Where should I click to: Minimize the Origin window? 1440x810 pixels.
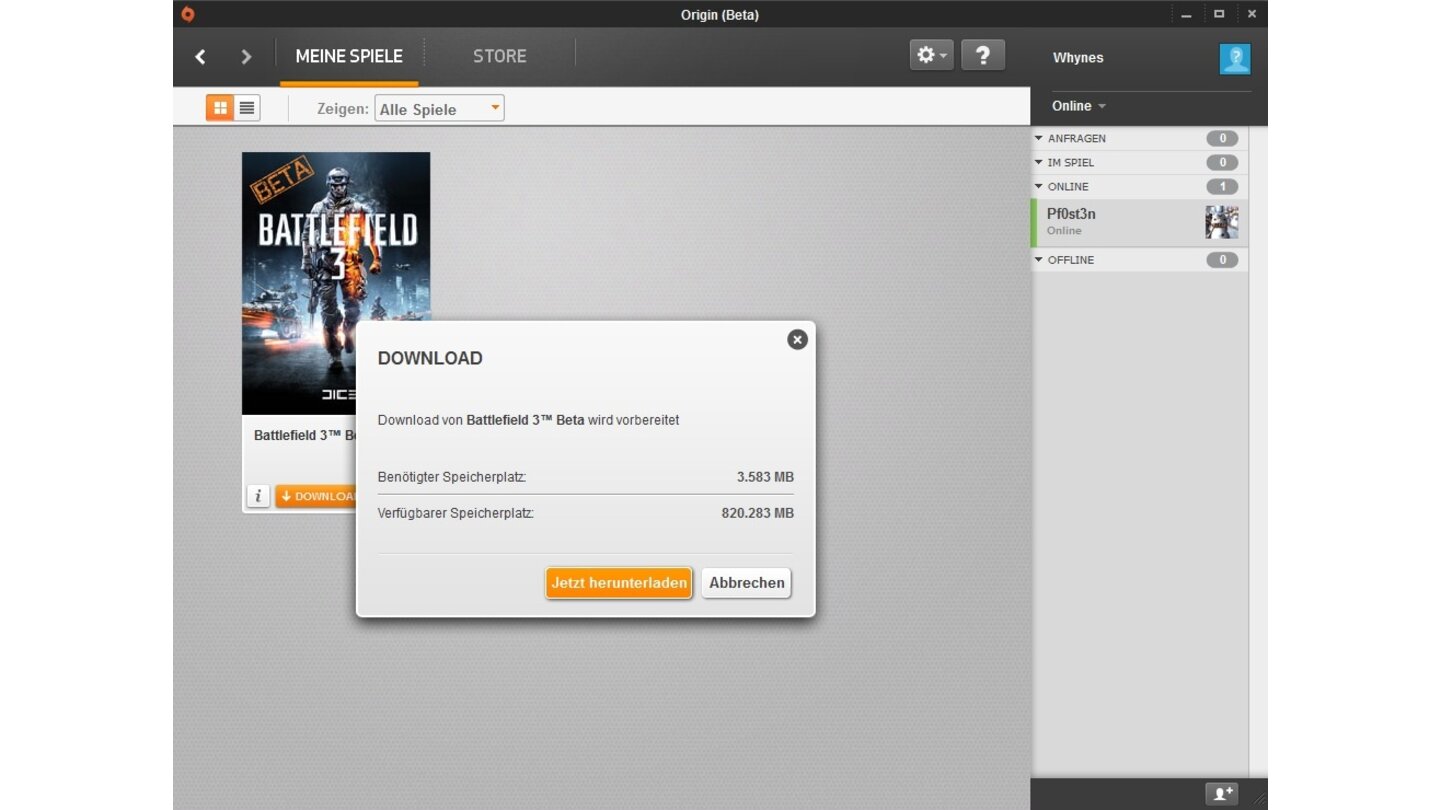click(1186, 14)
